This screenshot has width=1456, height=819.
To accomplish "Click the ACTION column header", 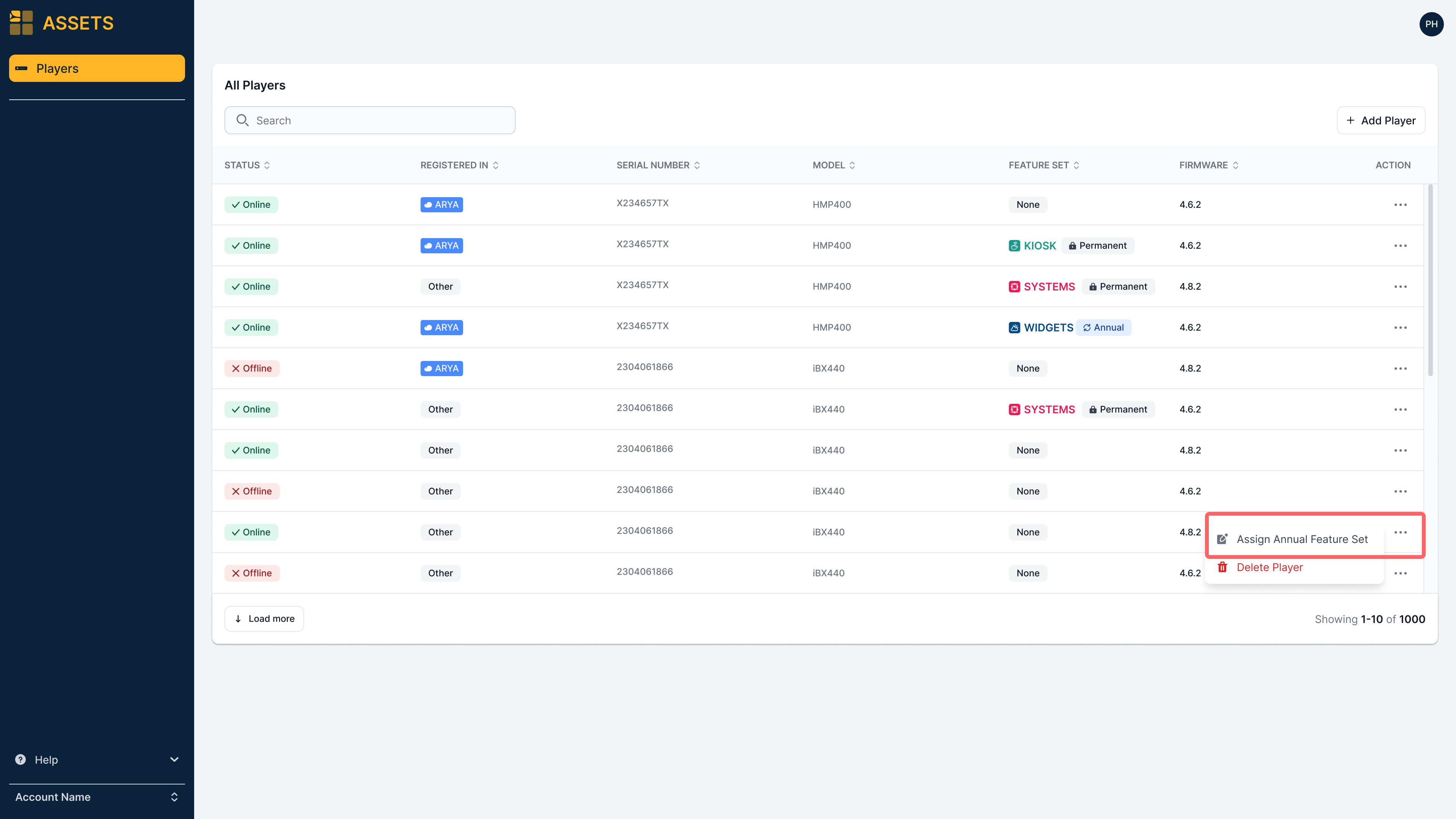I will pyautogui.click(x=1393, y=165).
